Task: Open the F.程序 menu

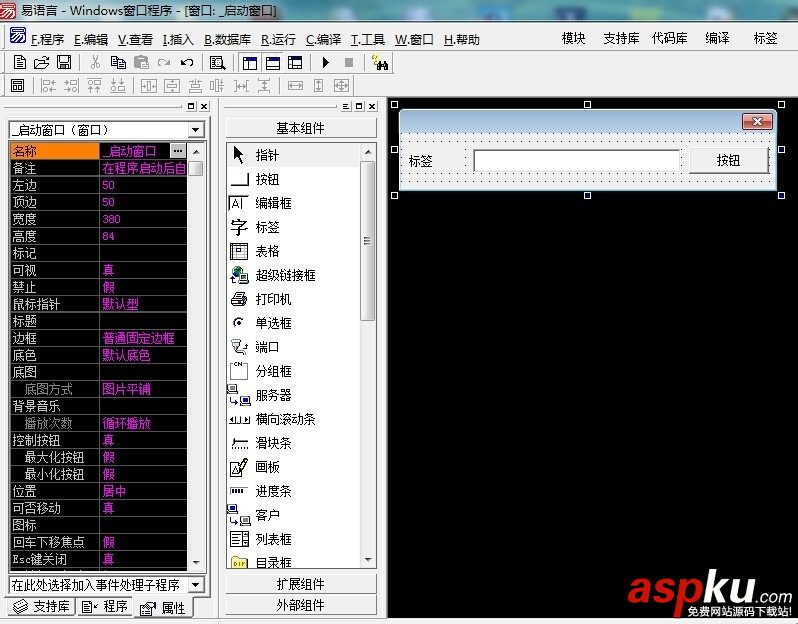Action: click(x=47, y=40)
